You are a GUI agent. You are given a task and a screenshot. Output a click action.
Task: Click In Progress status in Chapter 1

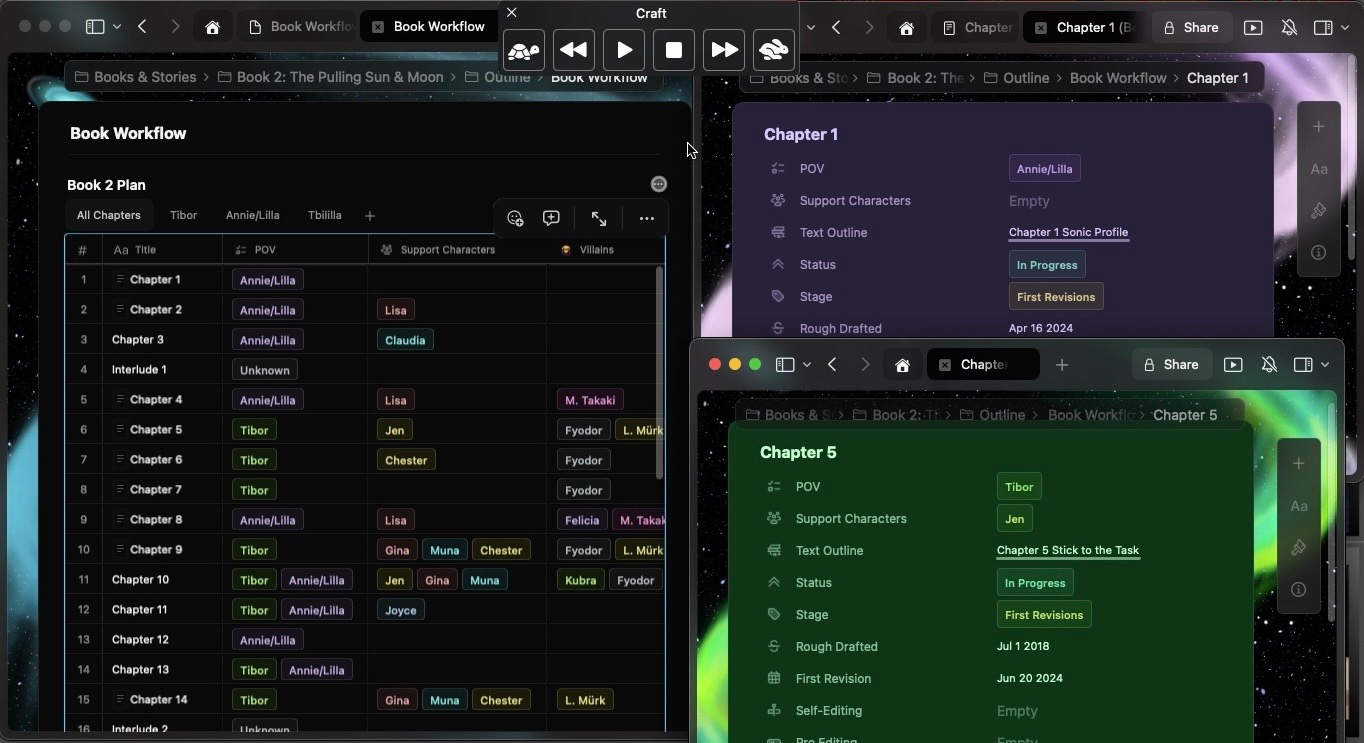tap(1047, 265)
